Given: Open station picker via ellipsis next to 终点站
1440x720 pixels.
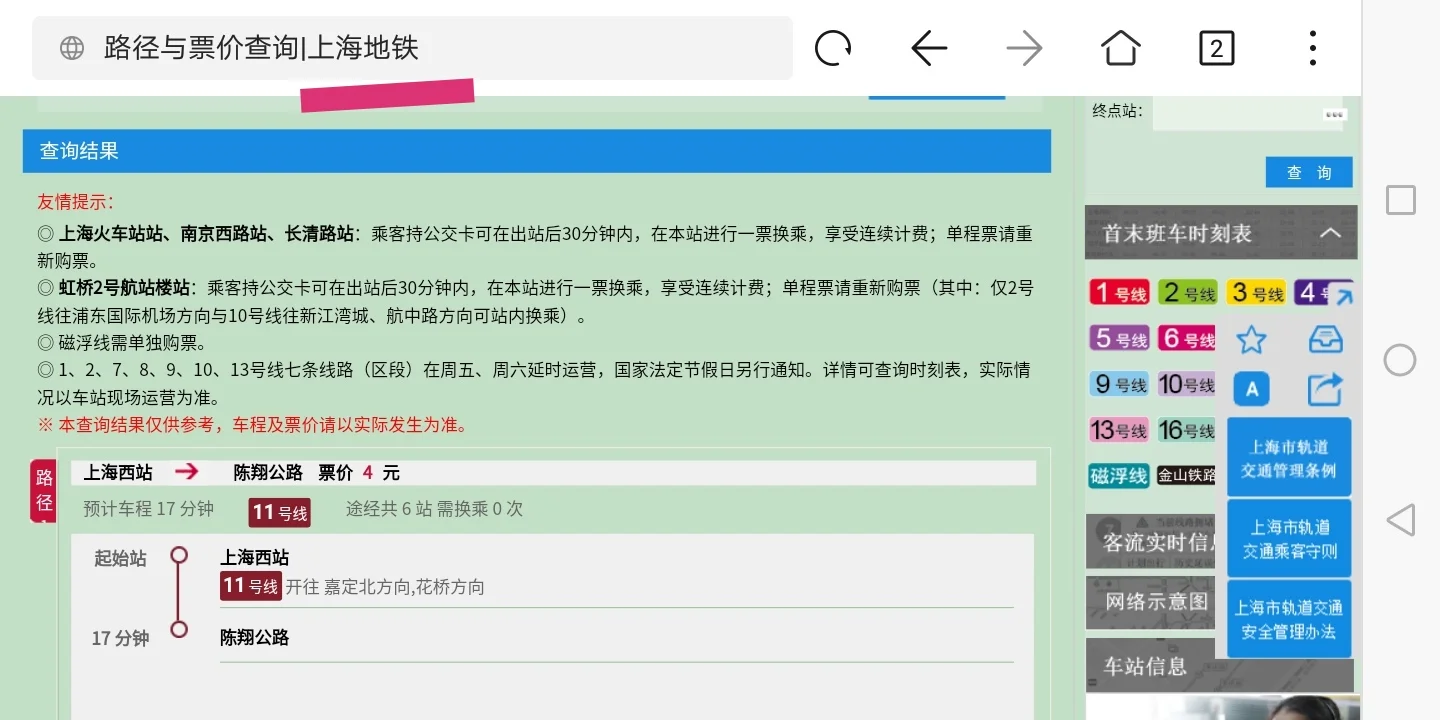Looking at the screenshot, I should [1334, 113].
